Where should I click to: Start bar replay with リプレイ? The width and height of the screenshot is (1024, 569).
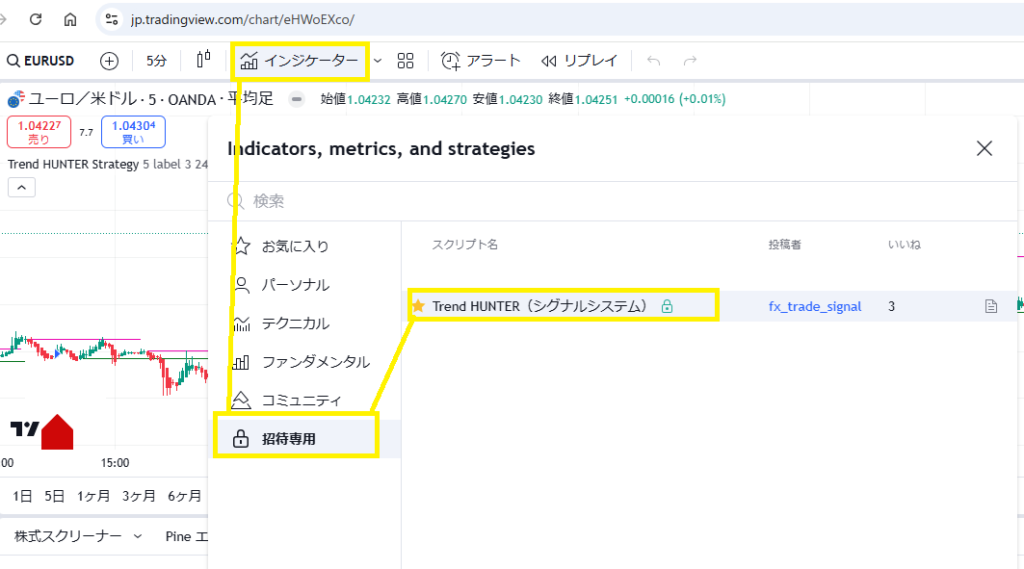pyautogui.click(x=579, y=61)
